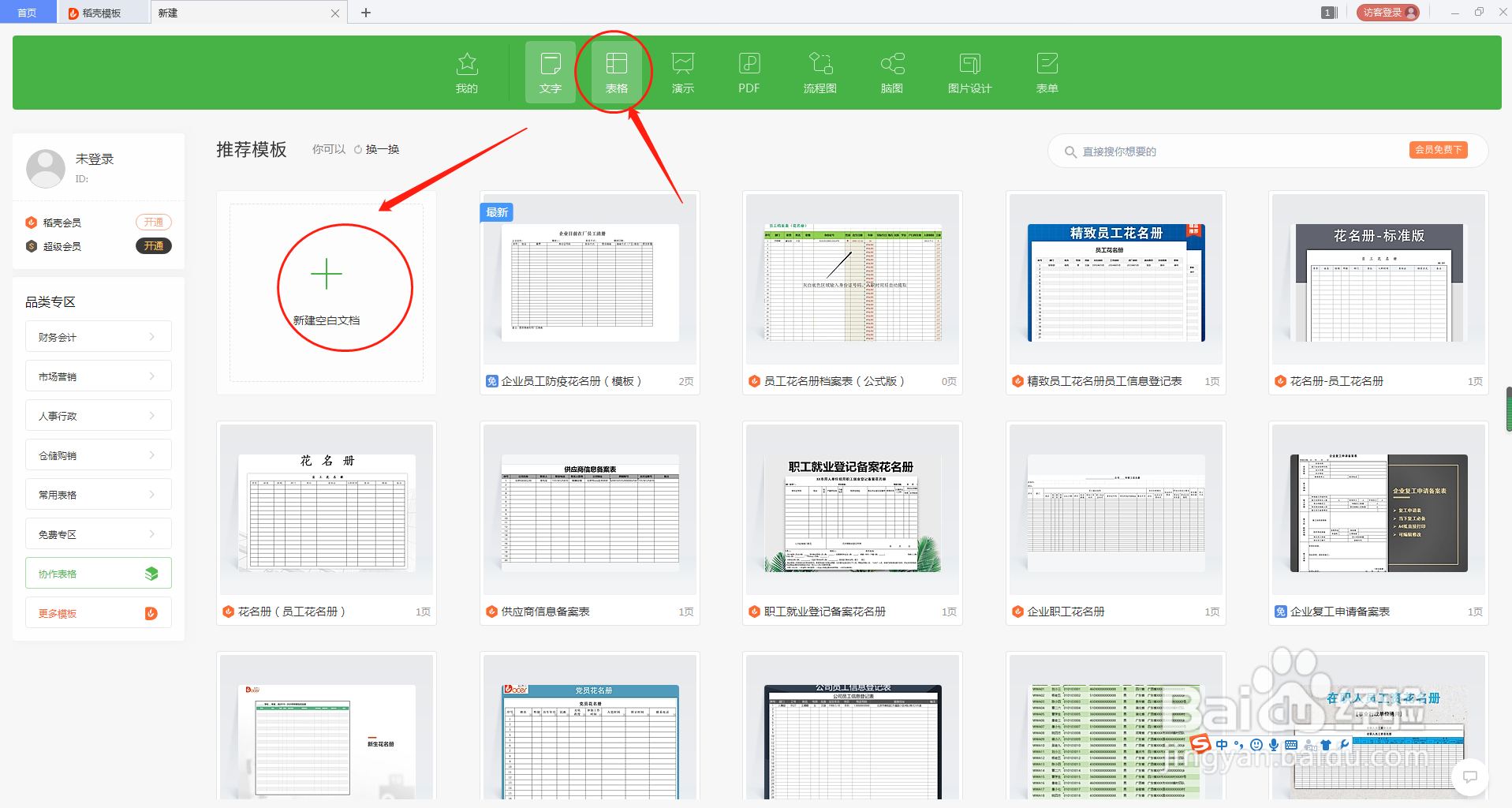Expand the 常用表格 category
This screenshot has width=1512, height=808.
coord(98,494)
